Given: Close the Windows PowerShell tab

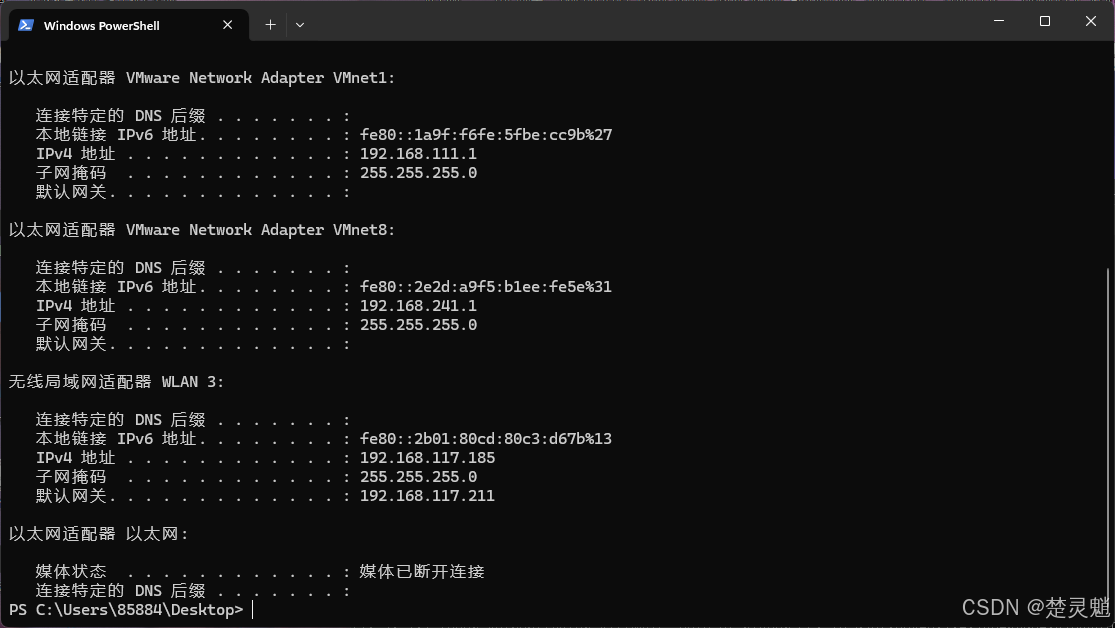Looking at the screenshot, I should click(228, 25).
